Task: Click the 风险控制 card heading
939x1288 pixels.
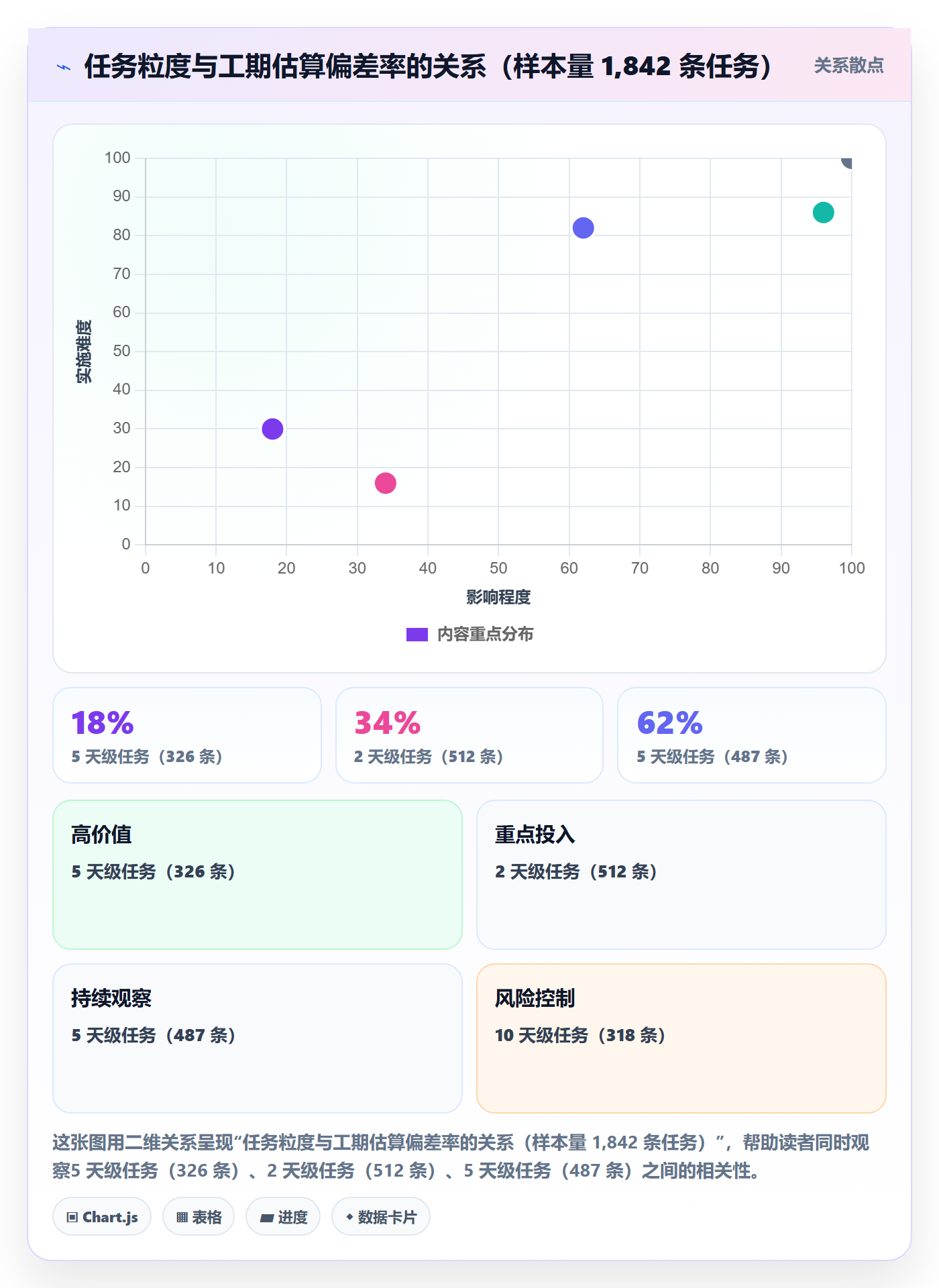Action: [x=535, y=998]
